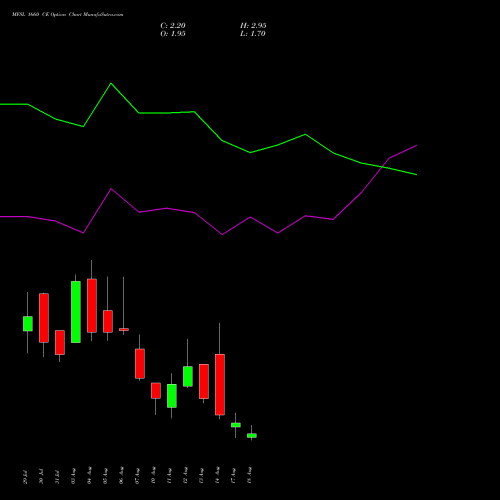Click the small green candle above 18 Aug
This screenshot has height=500, width=500.
point(252,436)
